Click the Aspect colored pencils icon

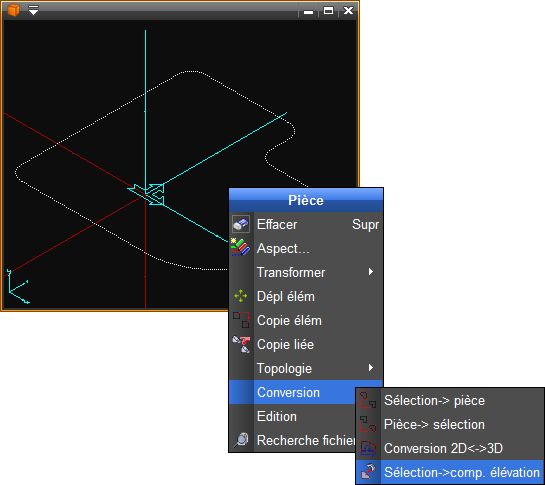(x=241, y=248)
